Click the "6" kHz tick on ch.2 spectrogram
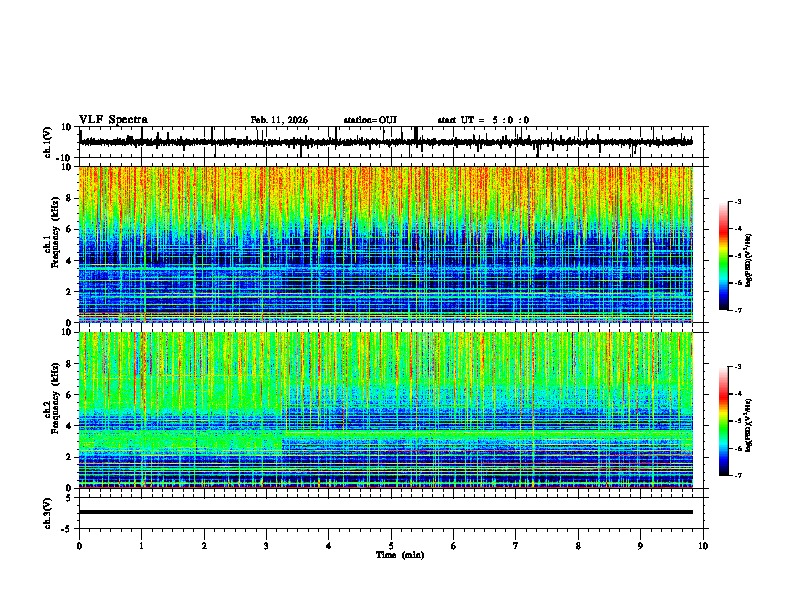The height and width of the screenshot is (612, 792). (69, 395)
